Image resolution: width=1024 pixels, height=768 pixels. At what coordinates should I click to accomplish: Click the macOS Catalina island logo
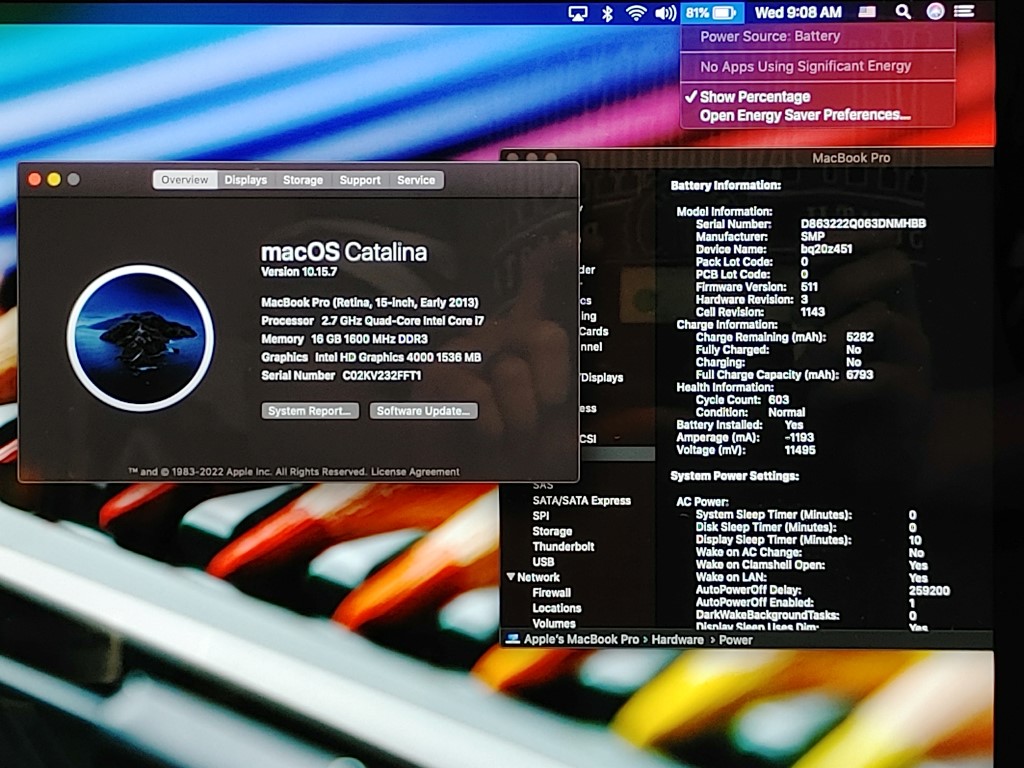click(x=140, y=338)
